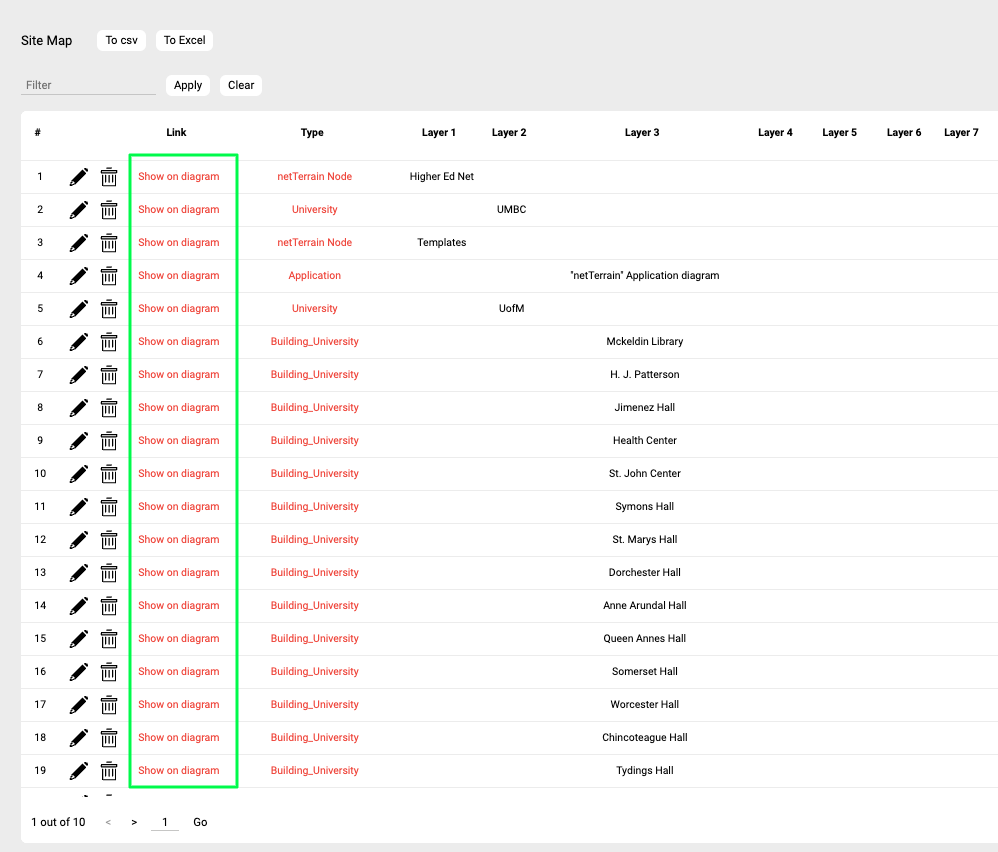Click pencil icon for Symons Hall row
The image size is (998, 852).
tap(79, 507)
